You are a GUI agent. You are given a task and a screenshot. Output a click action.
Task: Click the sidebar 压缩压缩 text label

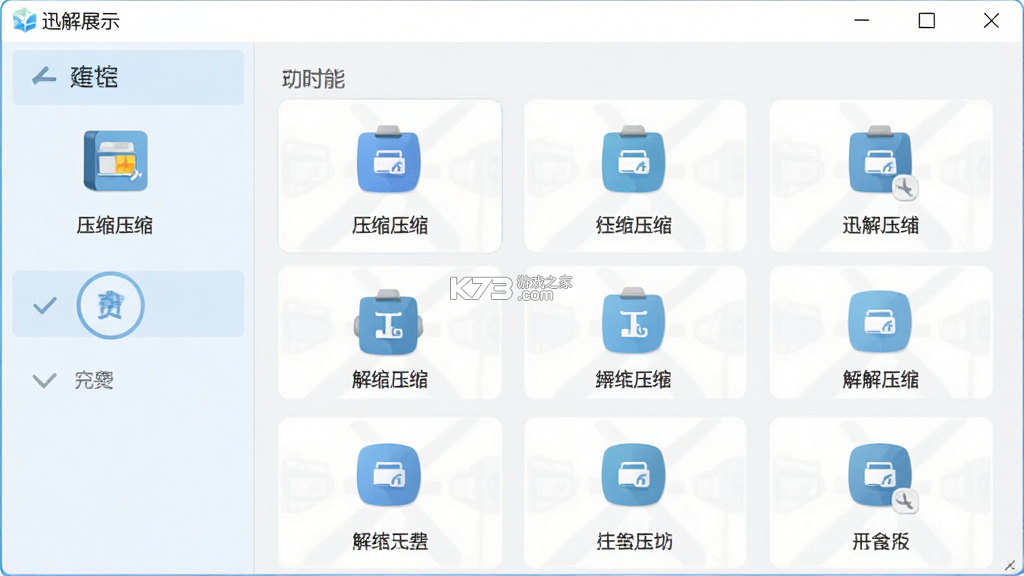point(115,225)
